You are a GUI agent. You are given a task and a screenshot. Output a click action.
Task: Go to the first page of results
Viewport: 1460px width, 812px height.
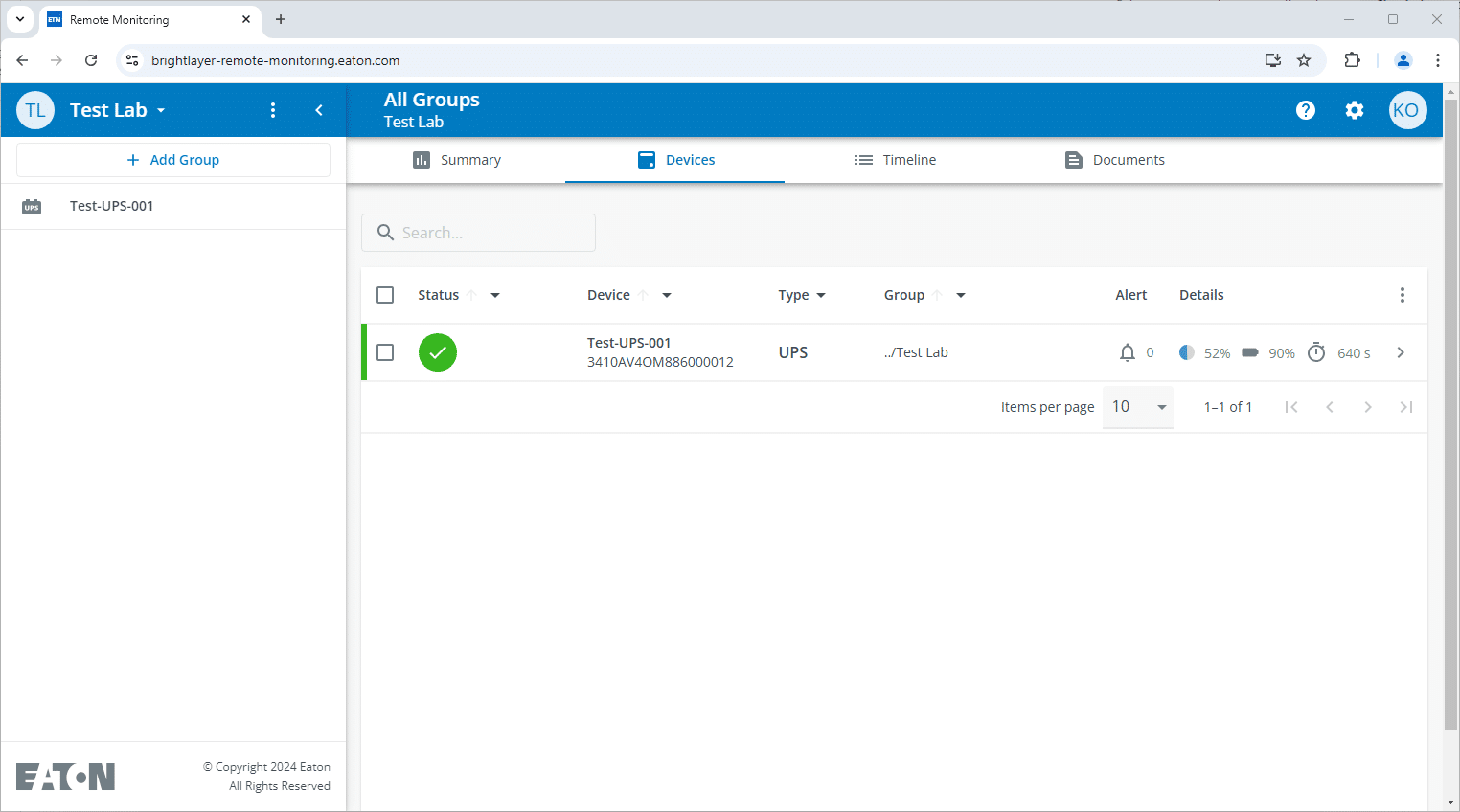[x=1291, y=407]
